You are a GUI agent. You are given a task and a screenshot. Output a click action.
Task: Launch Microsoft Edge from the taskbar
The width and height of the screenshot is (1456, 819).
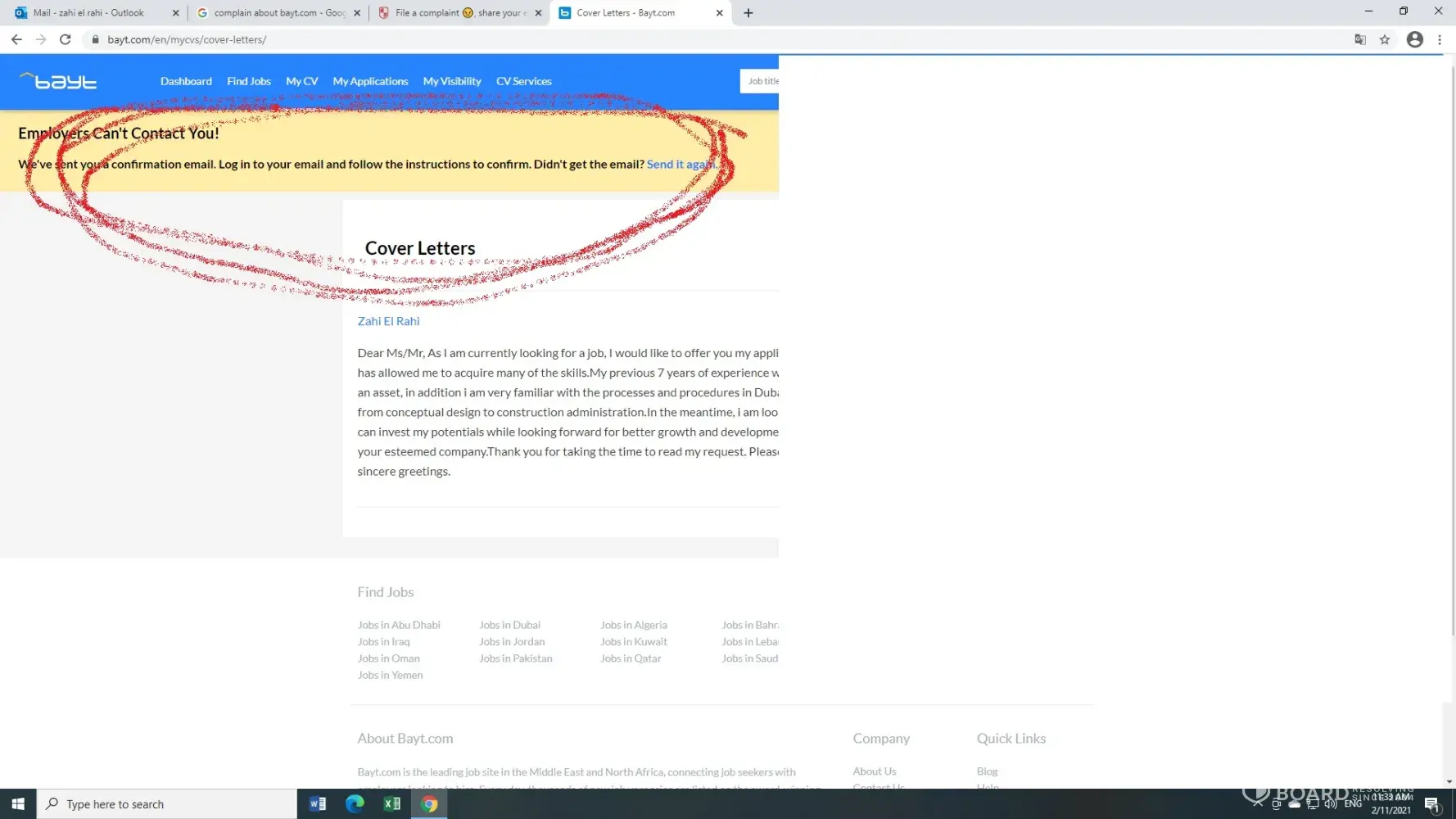pyautogui.click(x=355, y=804)
